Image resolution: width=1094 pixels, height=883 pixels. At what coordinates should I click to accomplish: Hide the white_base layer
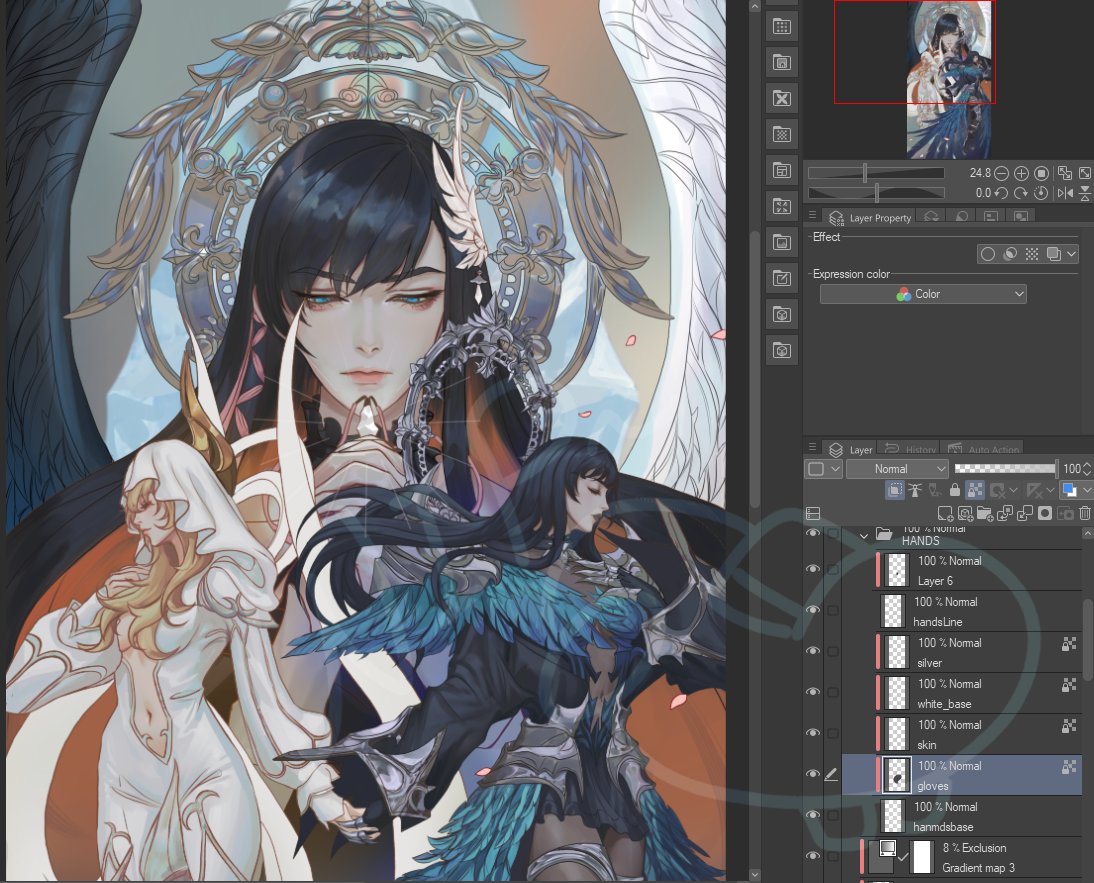click(813, 691)
